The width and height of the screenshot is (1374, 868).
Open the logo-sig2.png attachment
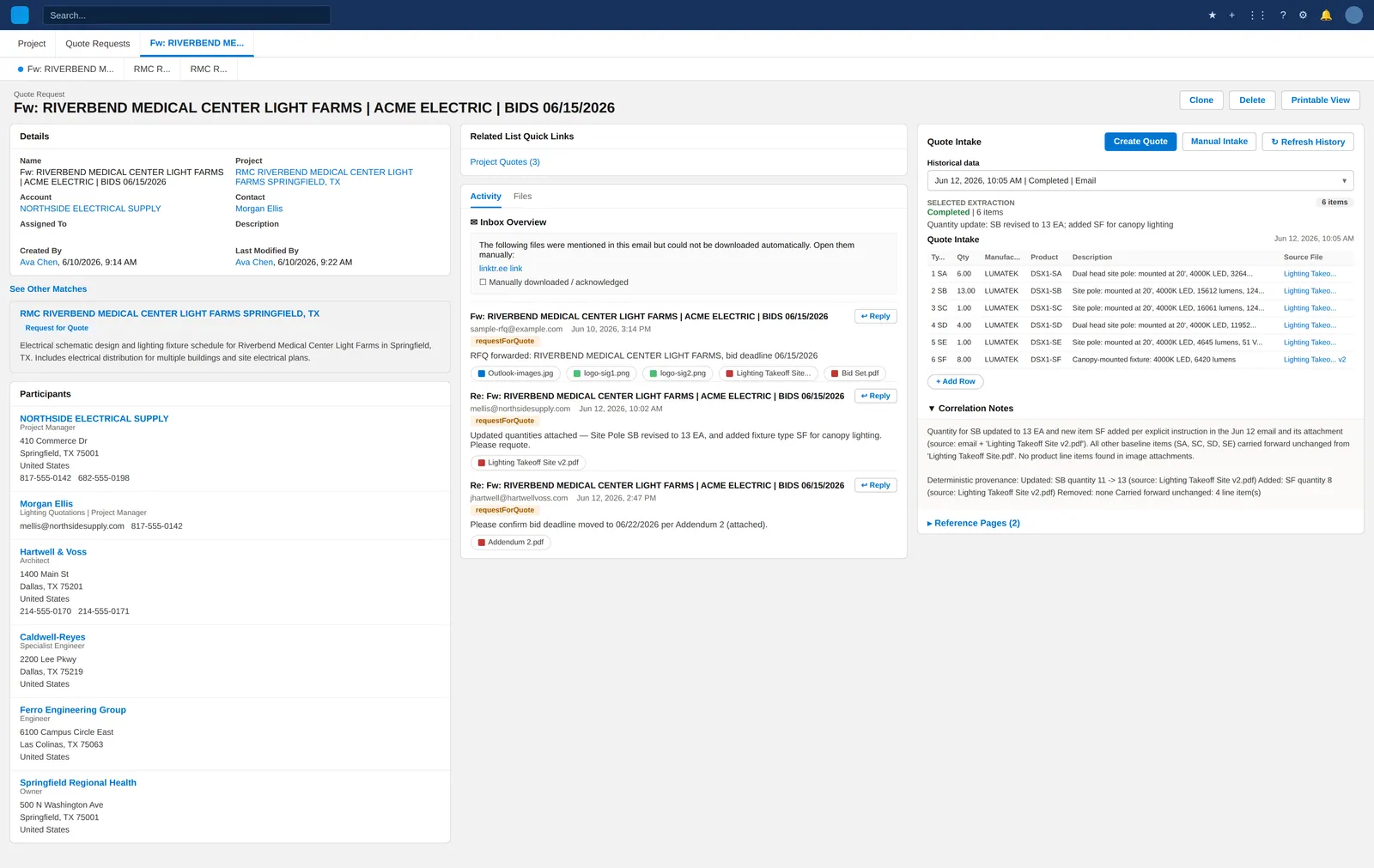click(x=678, y=373)
